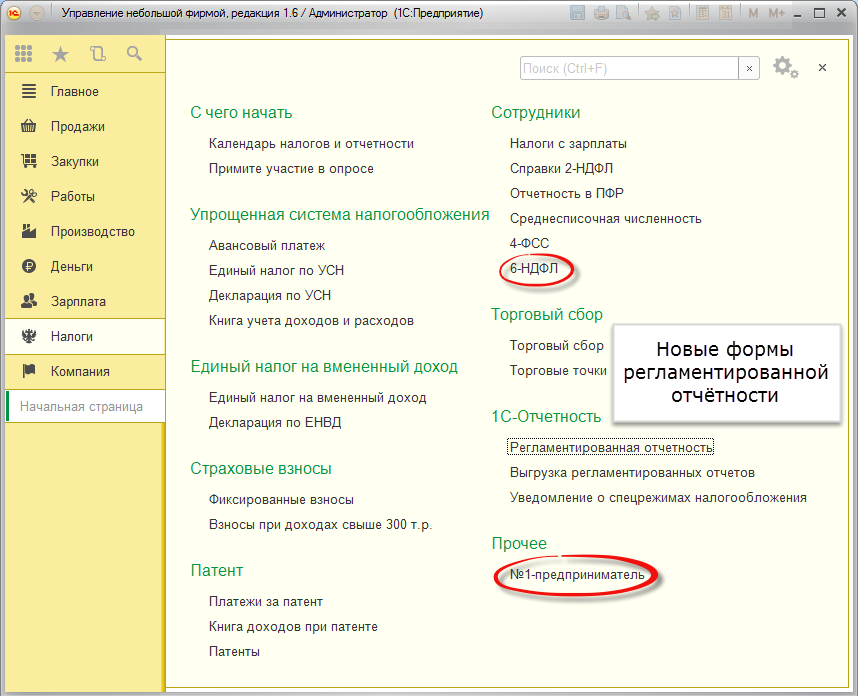
Task: Open Декларация по УСН
Action: click(x=270, y=295)
